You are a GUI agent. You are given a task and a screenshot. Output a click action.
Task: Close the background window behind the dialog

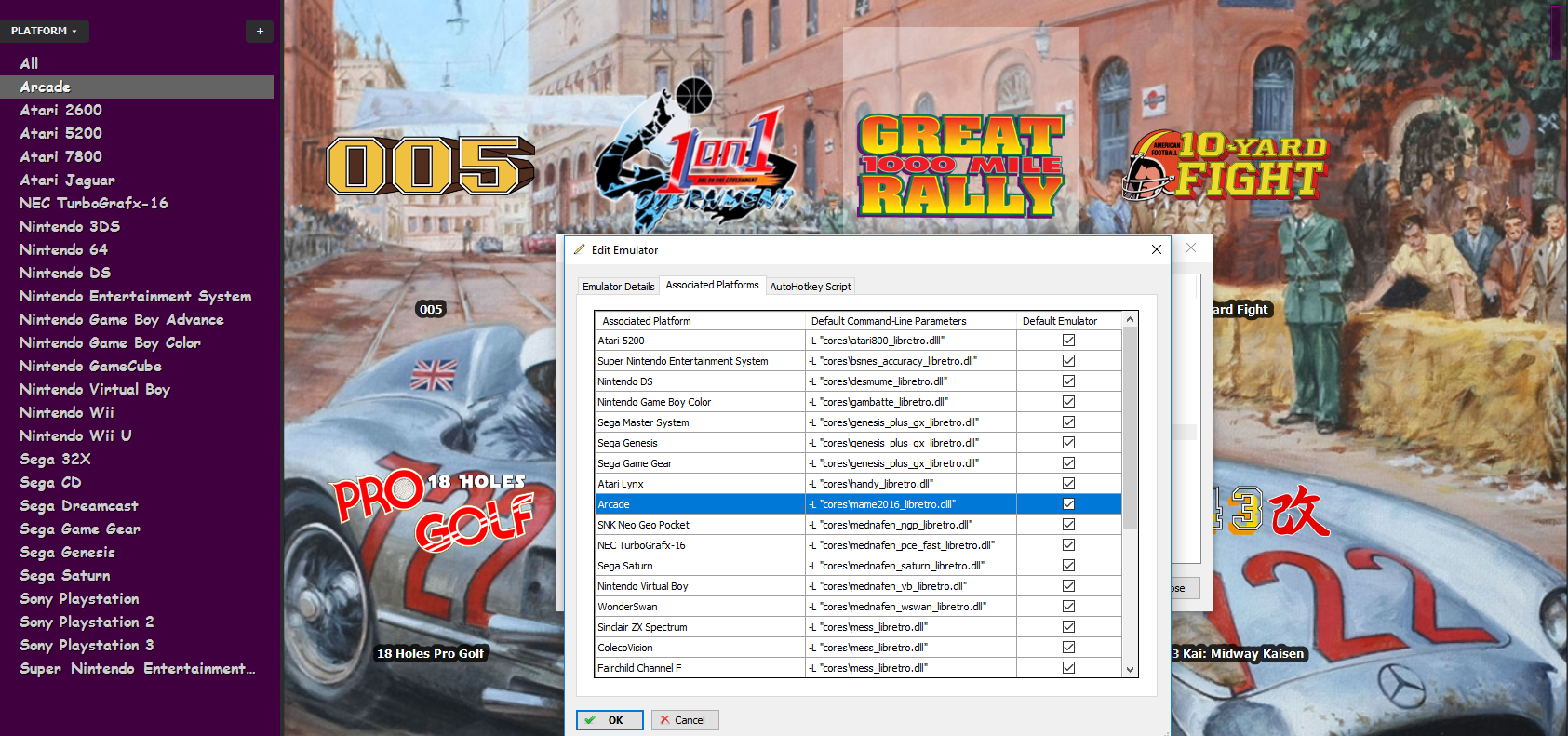coord(1191,248)
